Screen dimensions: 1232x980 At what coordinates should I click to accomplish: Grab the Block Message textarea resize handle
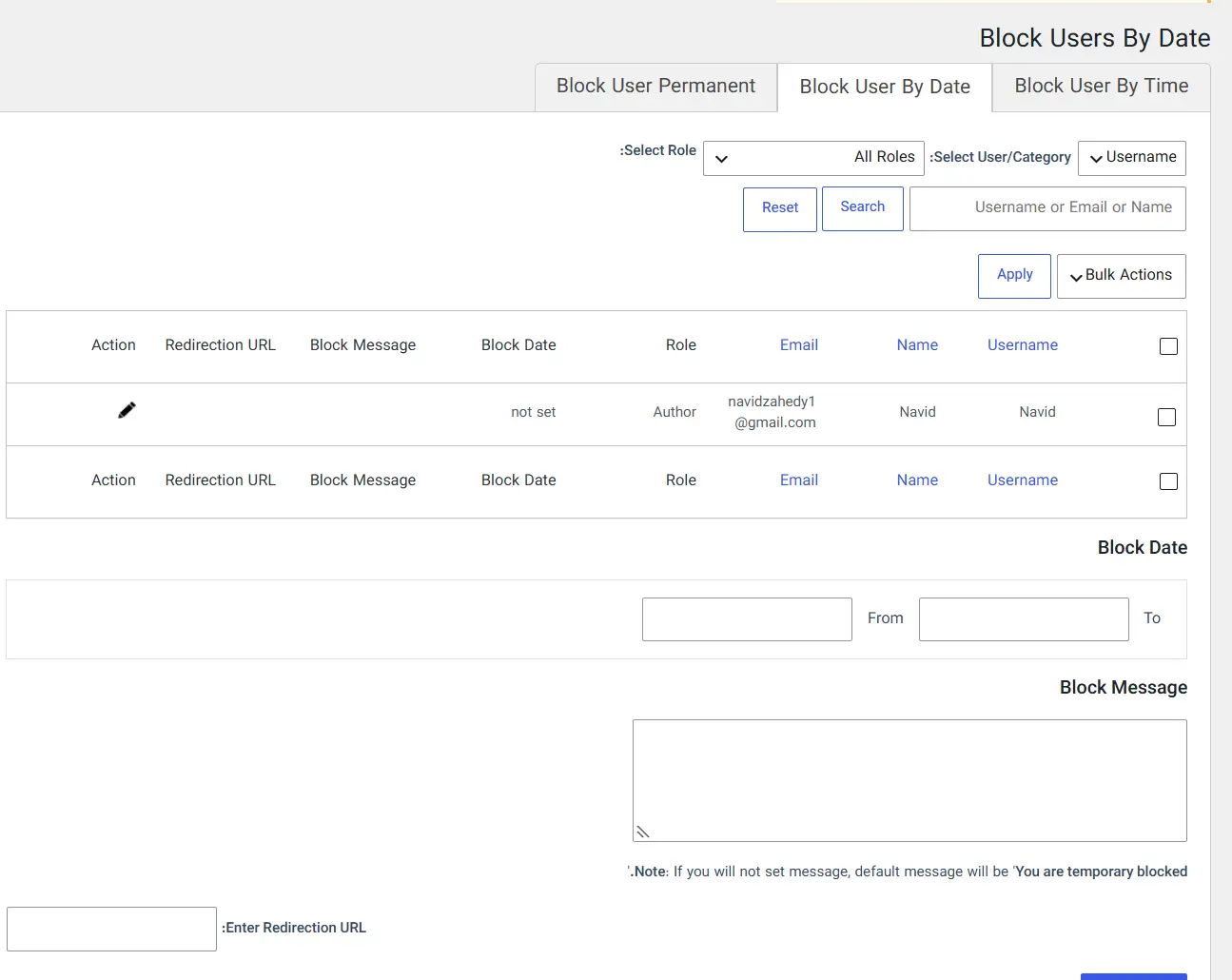click(x=643, y=832)
